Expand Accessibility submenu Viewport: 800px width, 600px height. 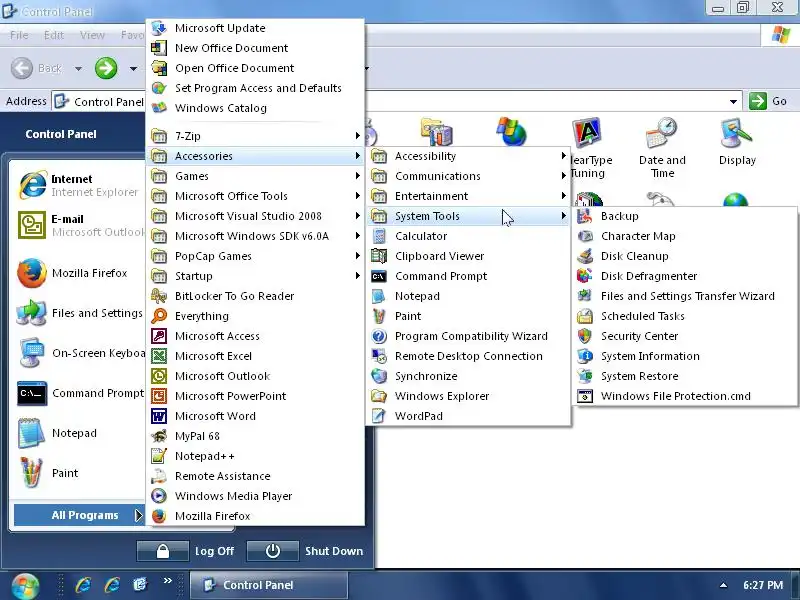(x=468, y=156)
